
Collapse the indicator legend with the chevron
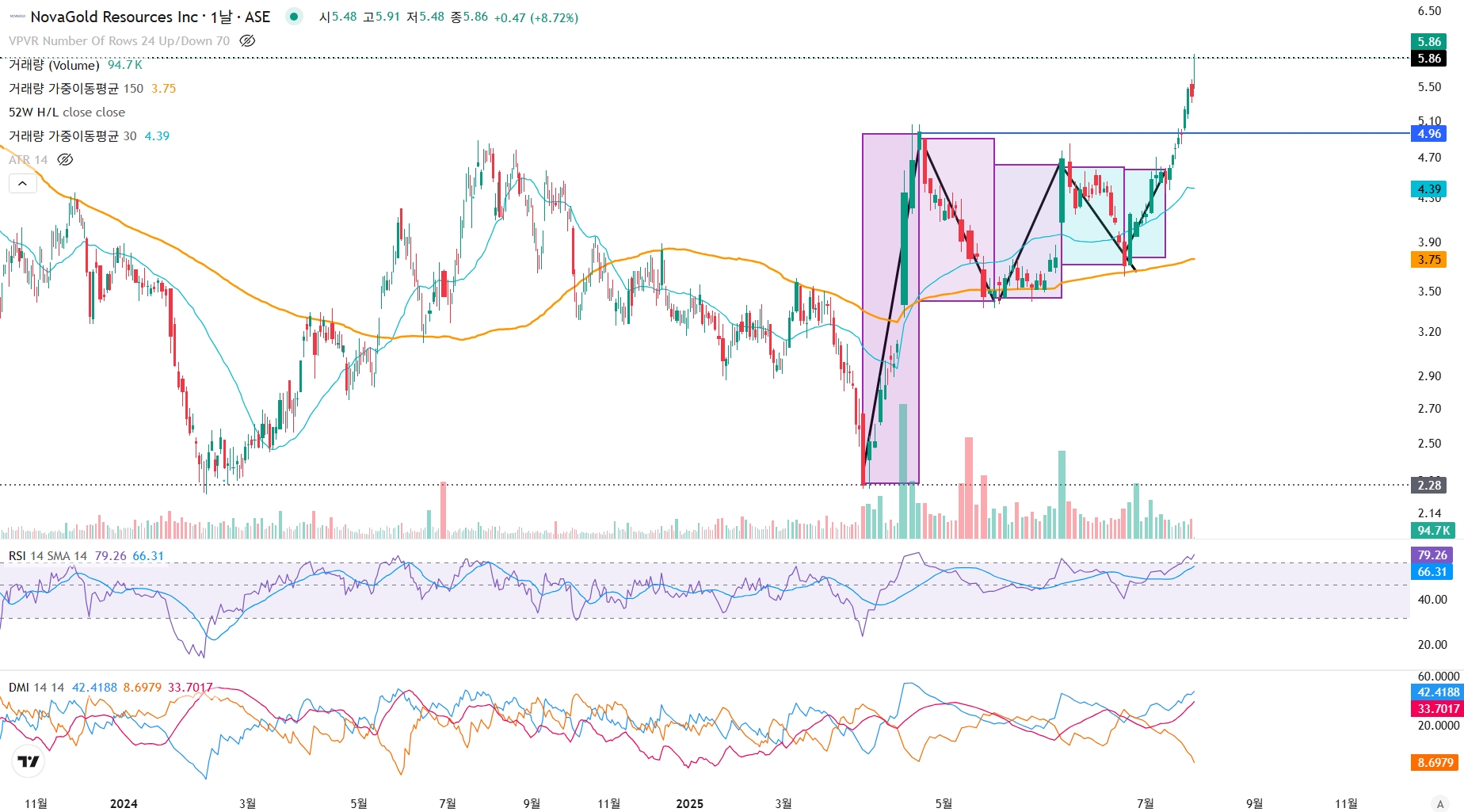(22, 184)
